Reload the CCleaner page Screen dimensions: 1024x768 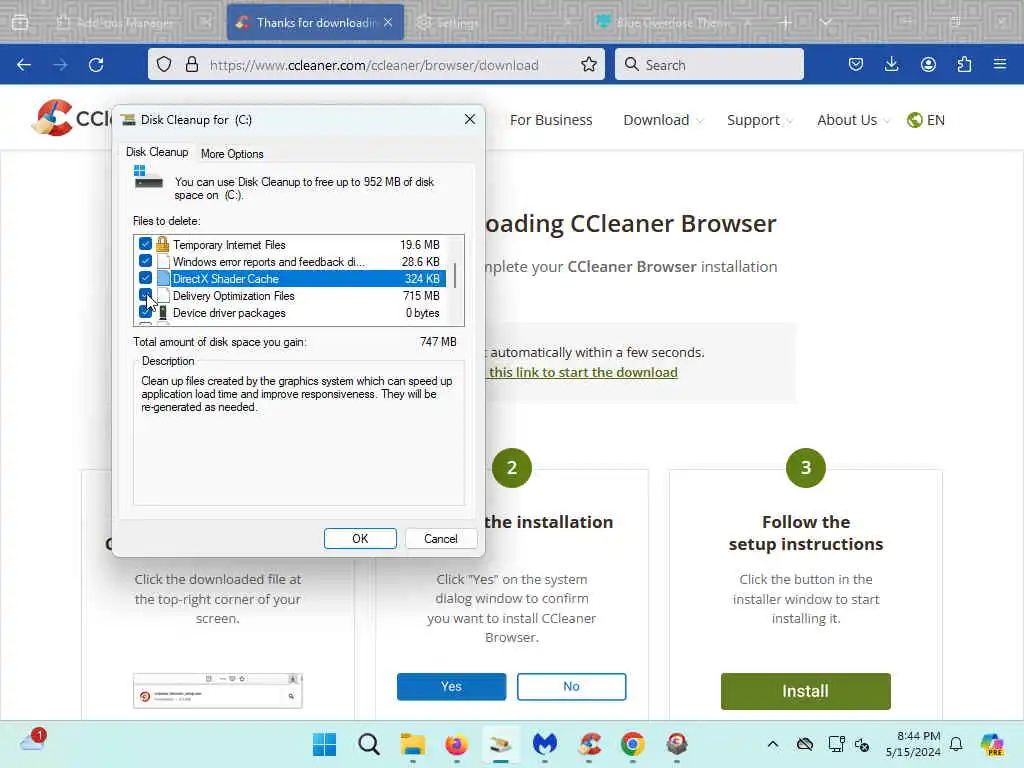tap(96, 65)
